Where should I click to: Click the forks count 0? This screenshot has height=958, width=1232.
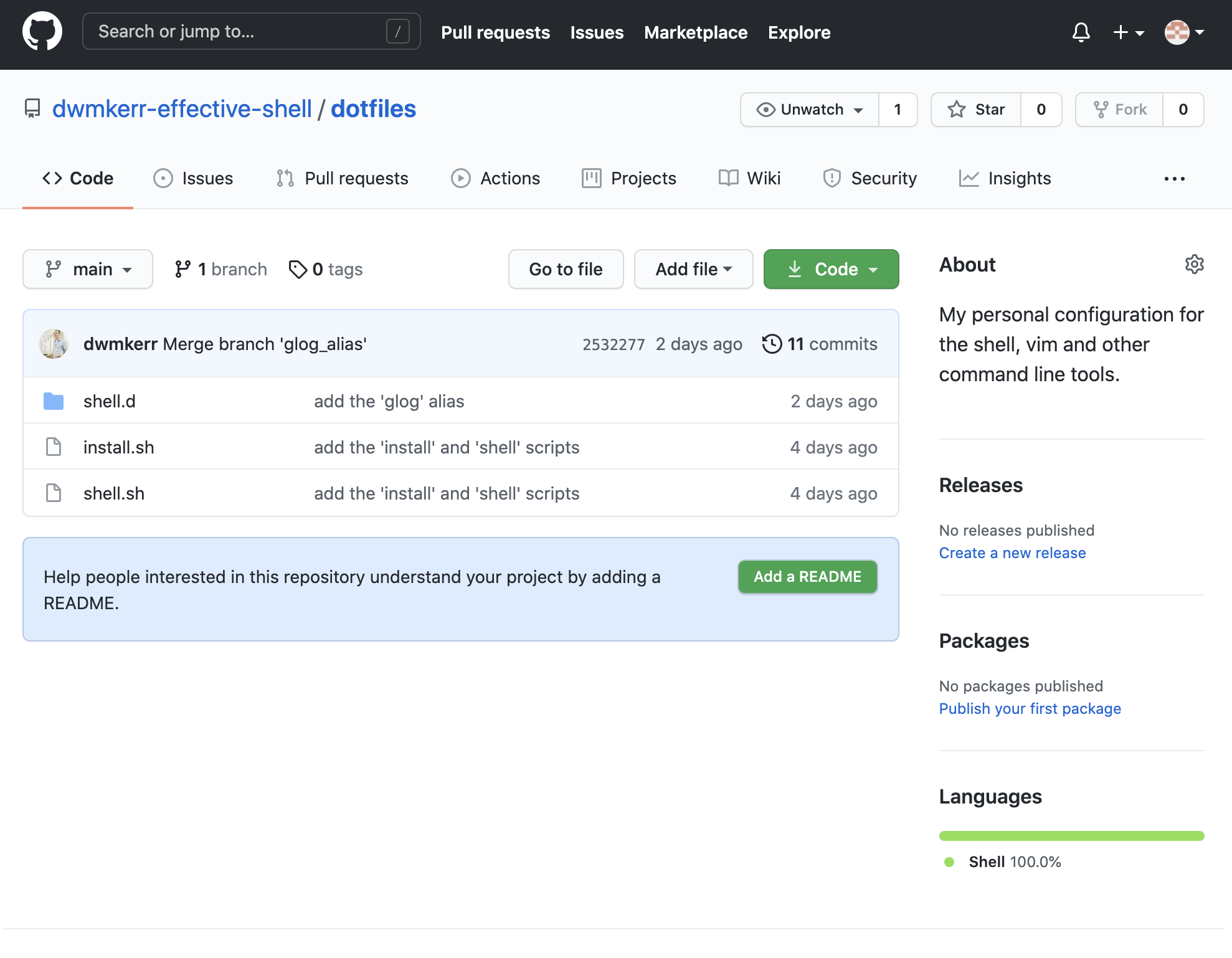tap(1183, 110)
